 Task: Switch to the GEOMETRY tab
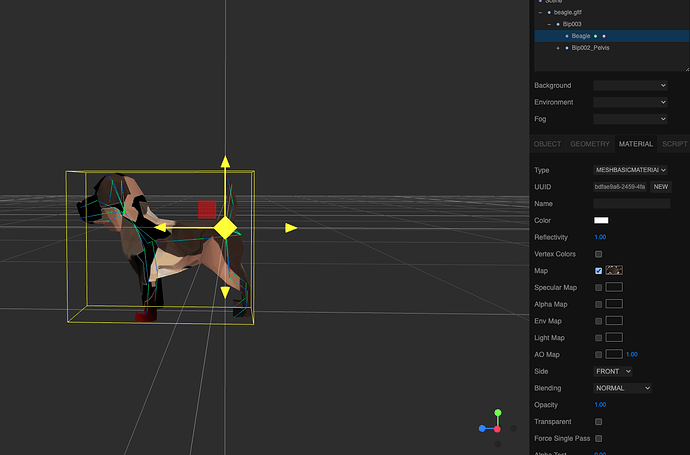(589, 144)
